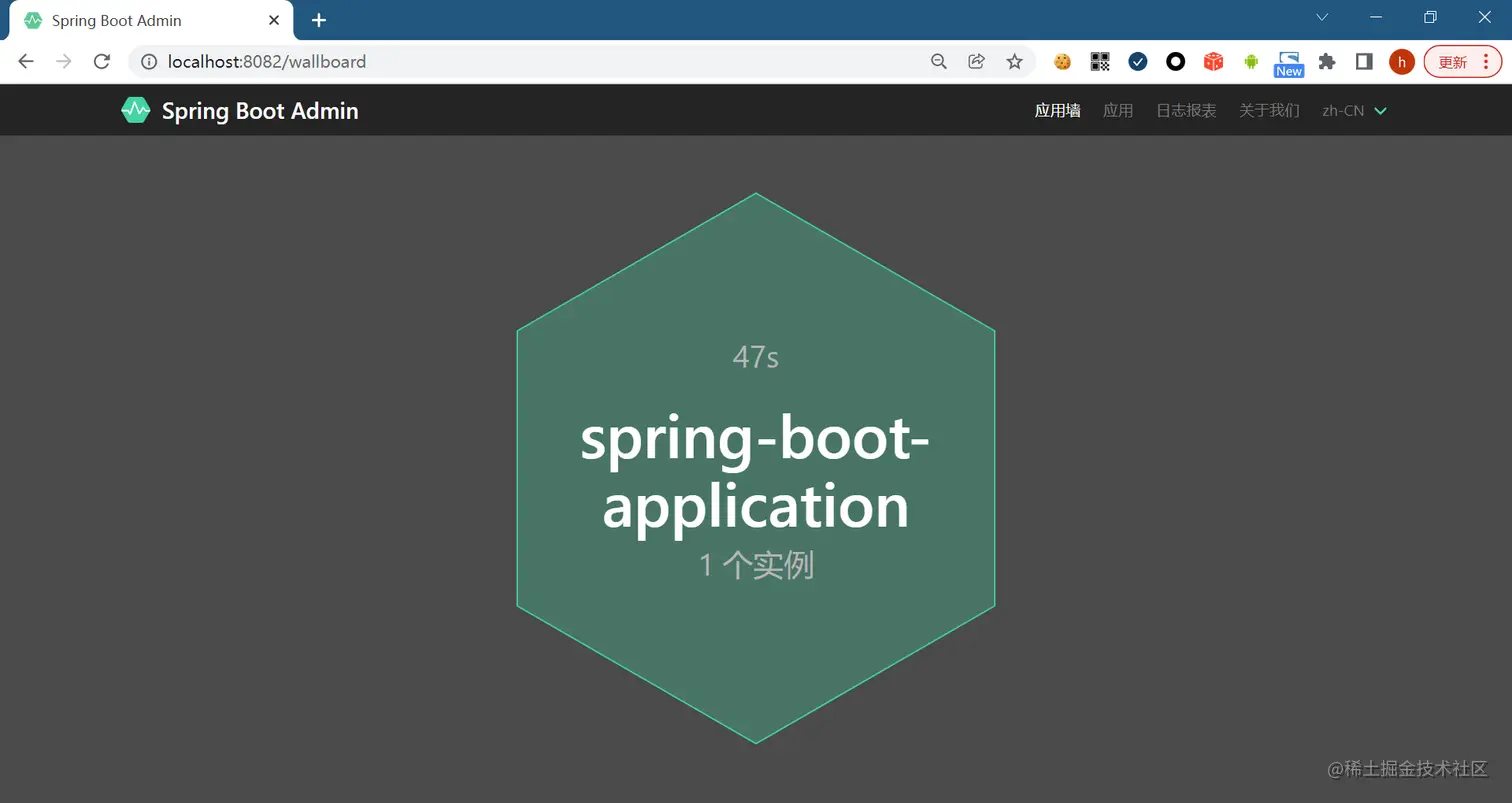This screenshot has width=1512, height=803.
Task: Click the 1 个实例 instance count
Action: point(756,565)
